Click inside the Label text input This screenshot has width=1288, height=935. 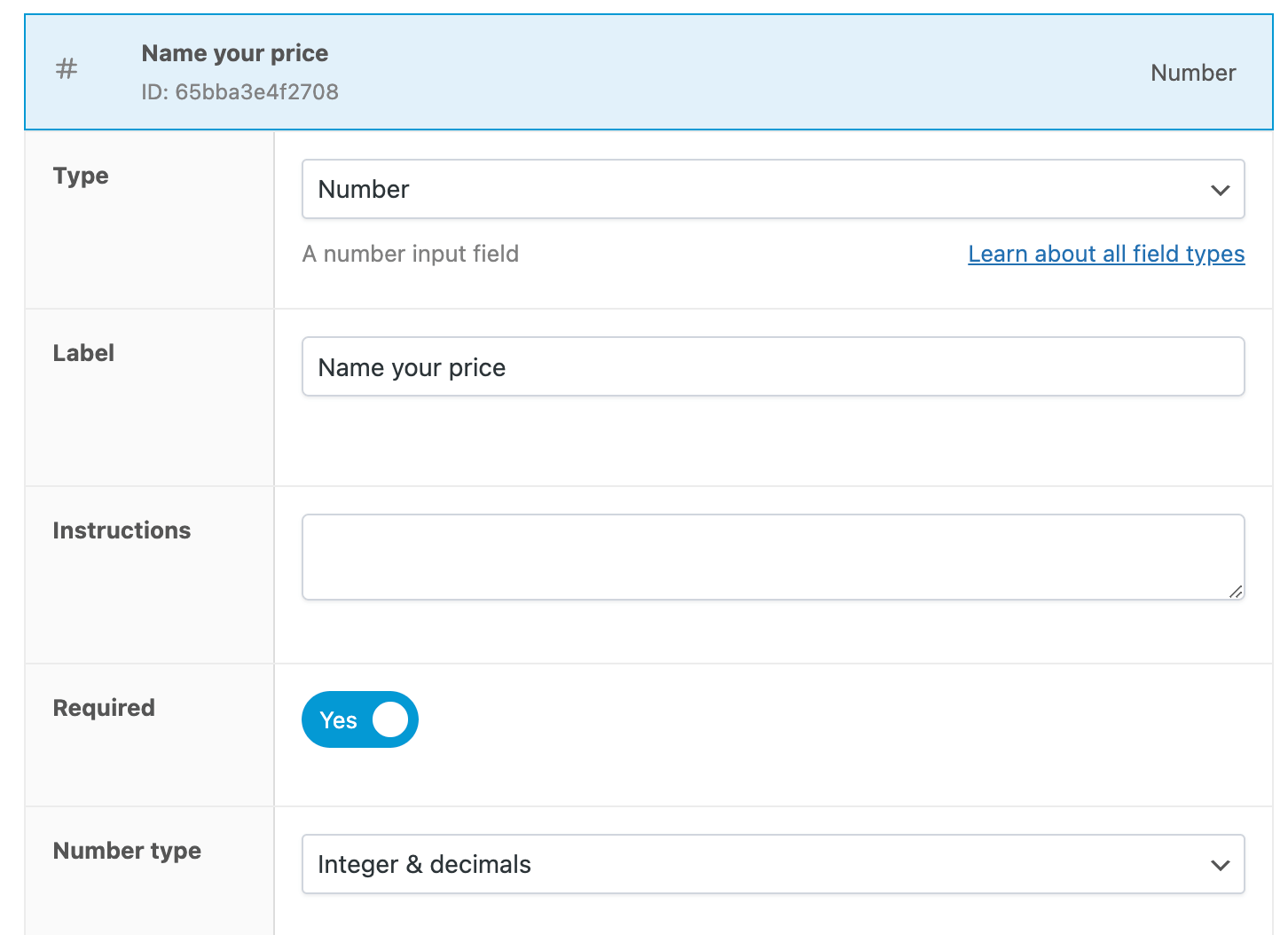[772, 367]
